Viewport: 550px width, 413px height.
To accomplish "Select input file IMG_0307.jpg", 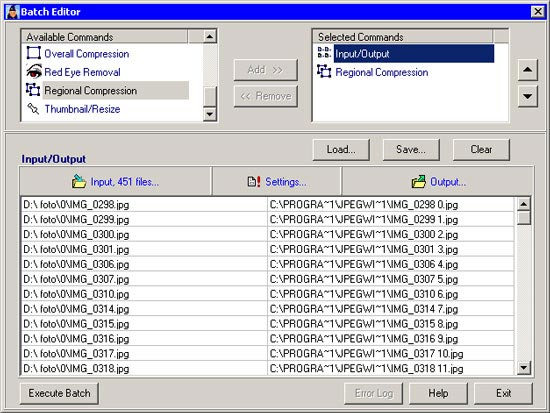I will (x=144, y=279).
